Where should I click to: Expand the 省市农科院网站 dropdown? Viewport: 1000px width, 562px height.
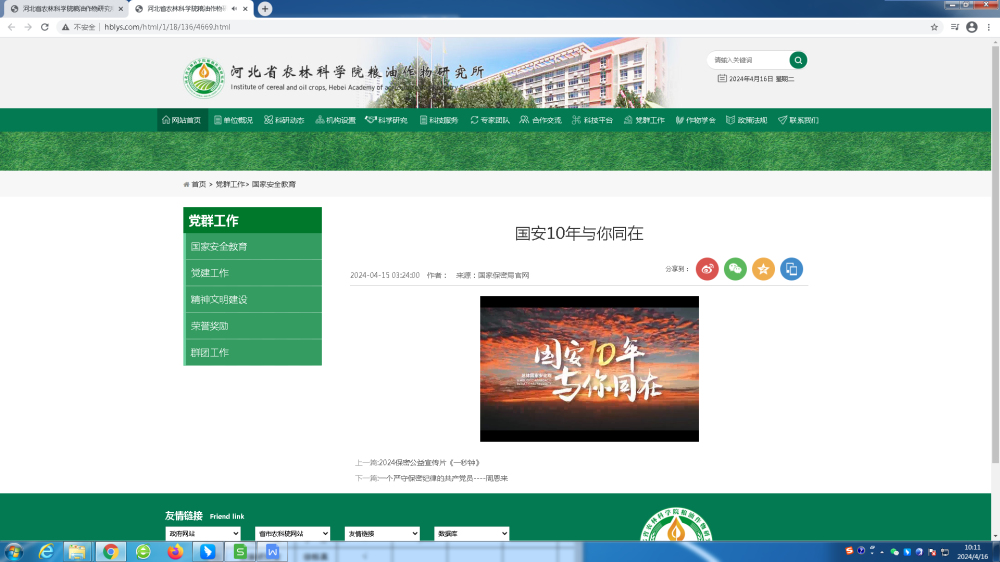(x=293, y=534)
